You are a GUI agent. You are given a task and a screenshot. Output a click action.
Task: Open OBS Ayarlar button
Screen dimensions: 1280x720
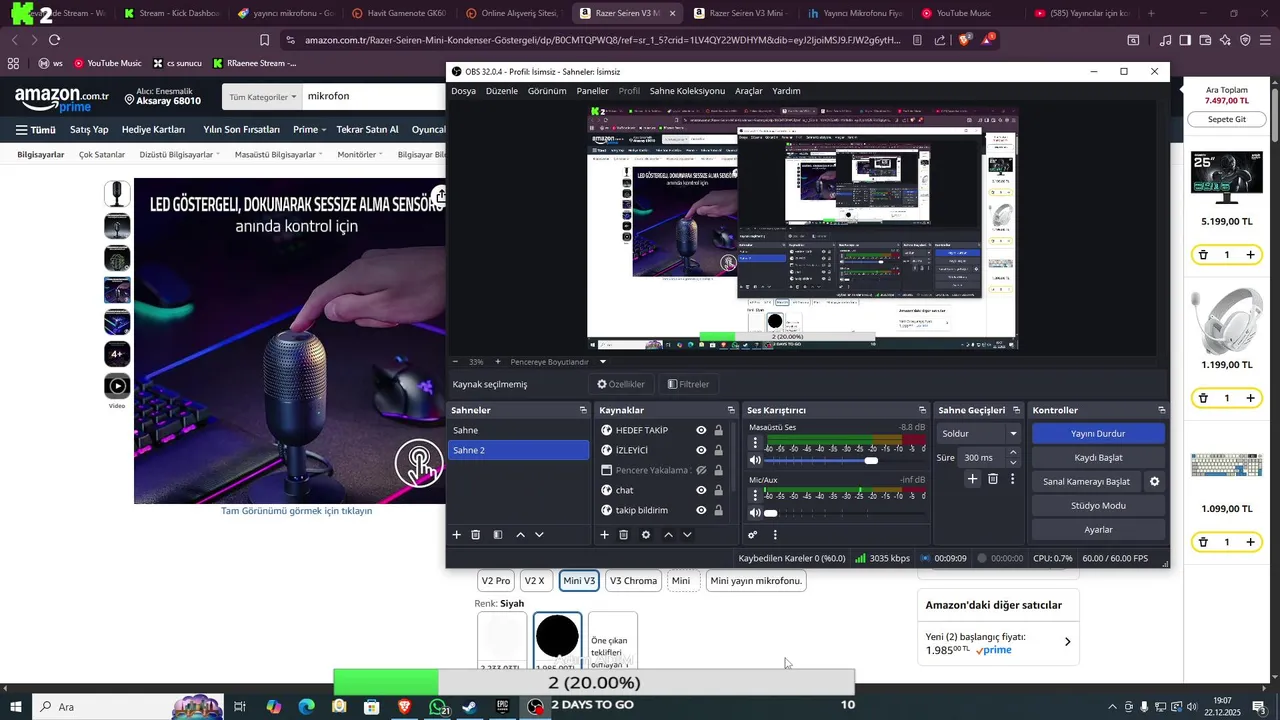[1098, 530]
